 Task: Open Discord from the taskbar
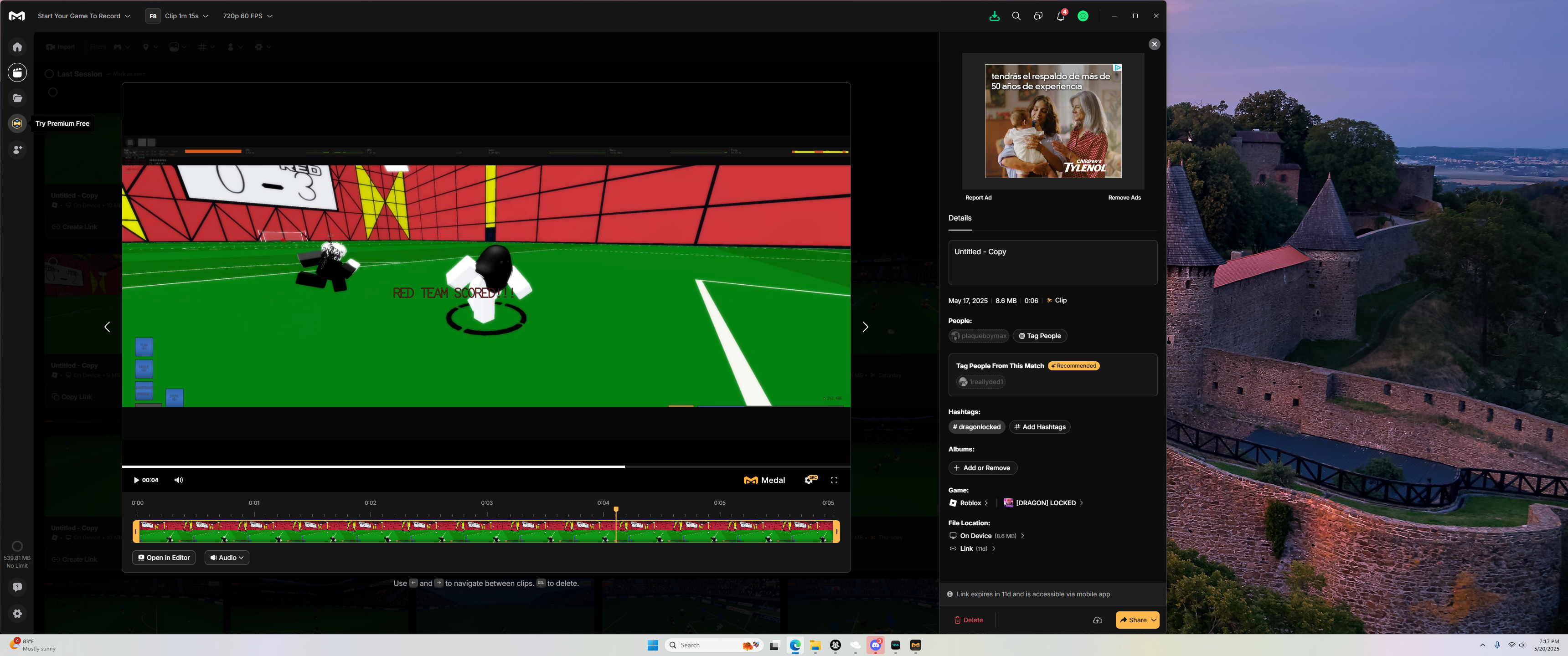[x=875, y=645]
